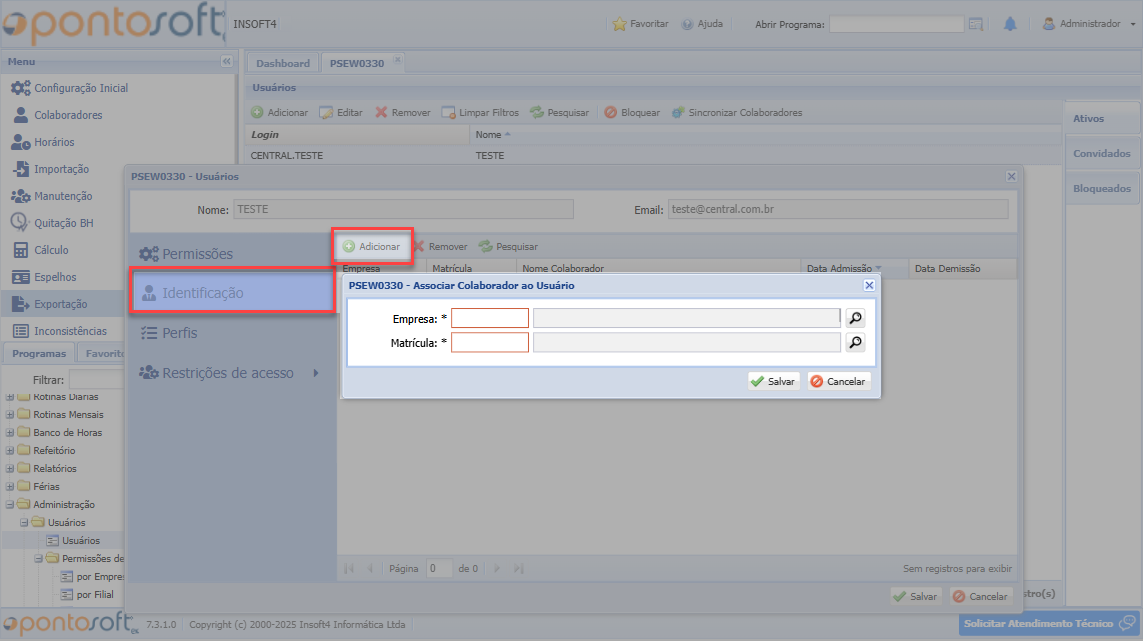Click the notifications bell icon

click(x=1010, y=24)
